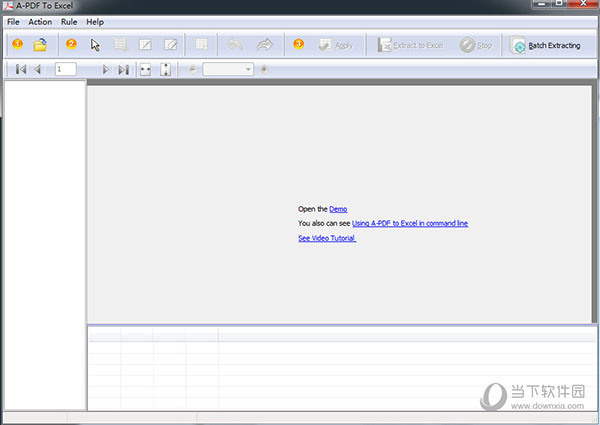The height and width of the screenshot is (425, 600).
Task: Click the table layout icon after separator
Action: (x=201, y=44)
